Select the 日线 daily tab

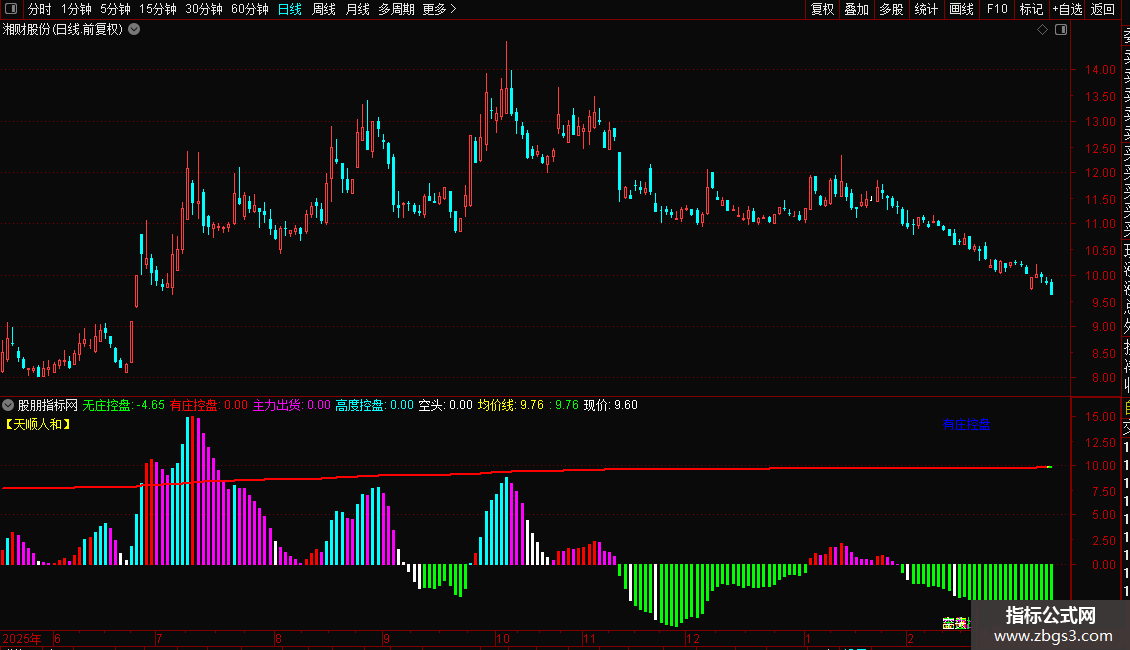[x=290, y=9]
